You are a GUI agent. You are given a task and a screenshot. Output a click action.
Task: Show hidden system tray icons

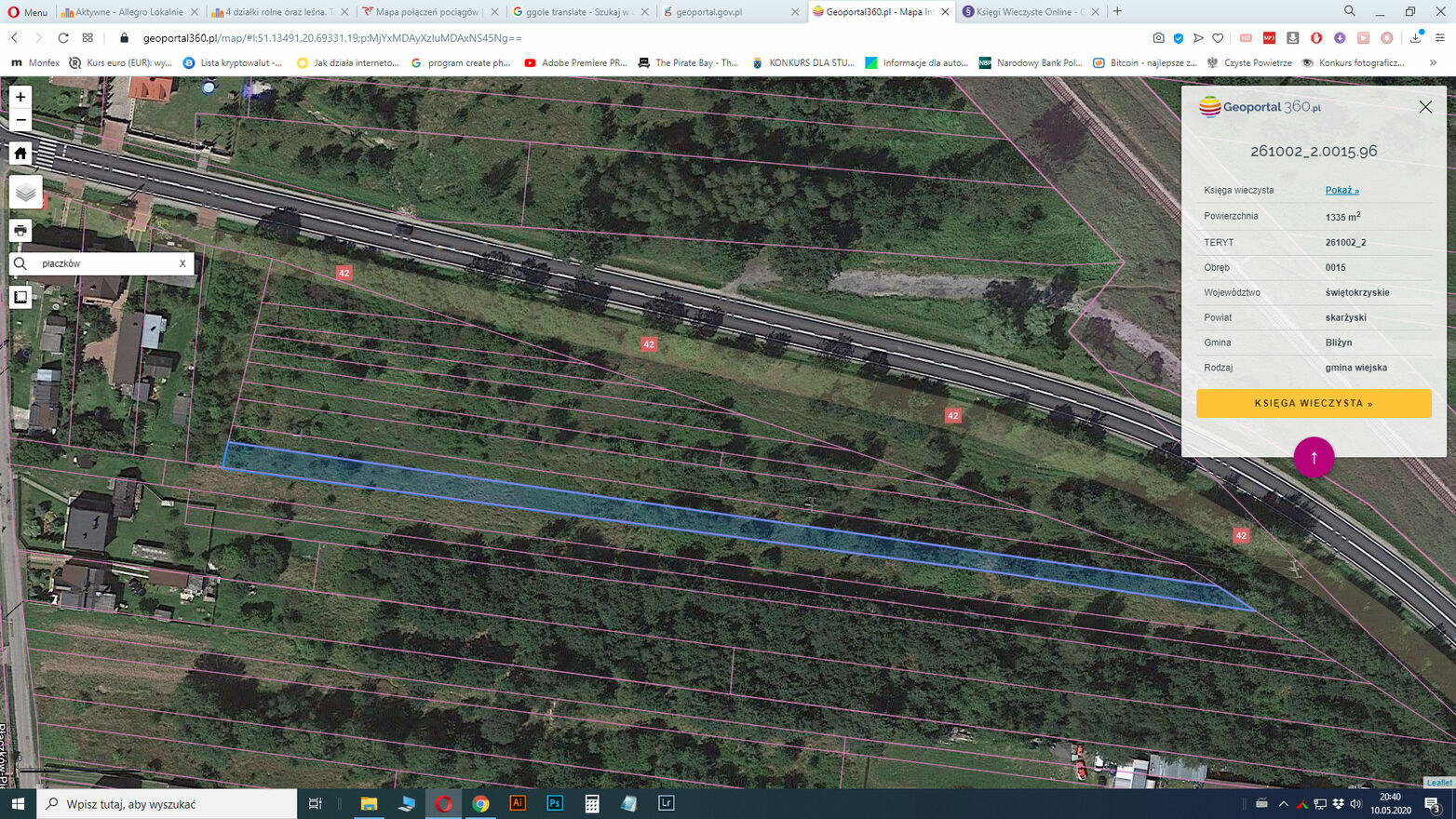(1284, 803)
